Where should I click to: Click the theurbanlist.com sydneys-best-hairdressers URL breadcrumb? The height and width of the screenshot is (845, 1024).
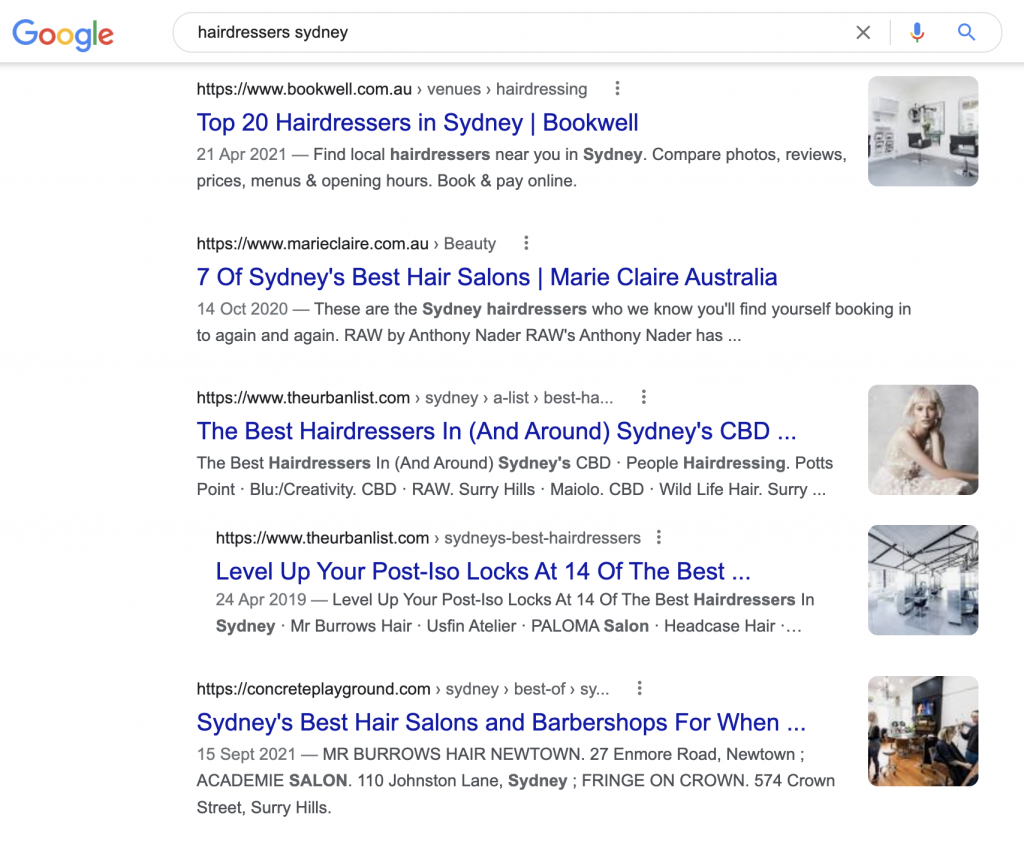click(428, 538)
